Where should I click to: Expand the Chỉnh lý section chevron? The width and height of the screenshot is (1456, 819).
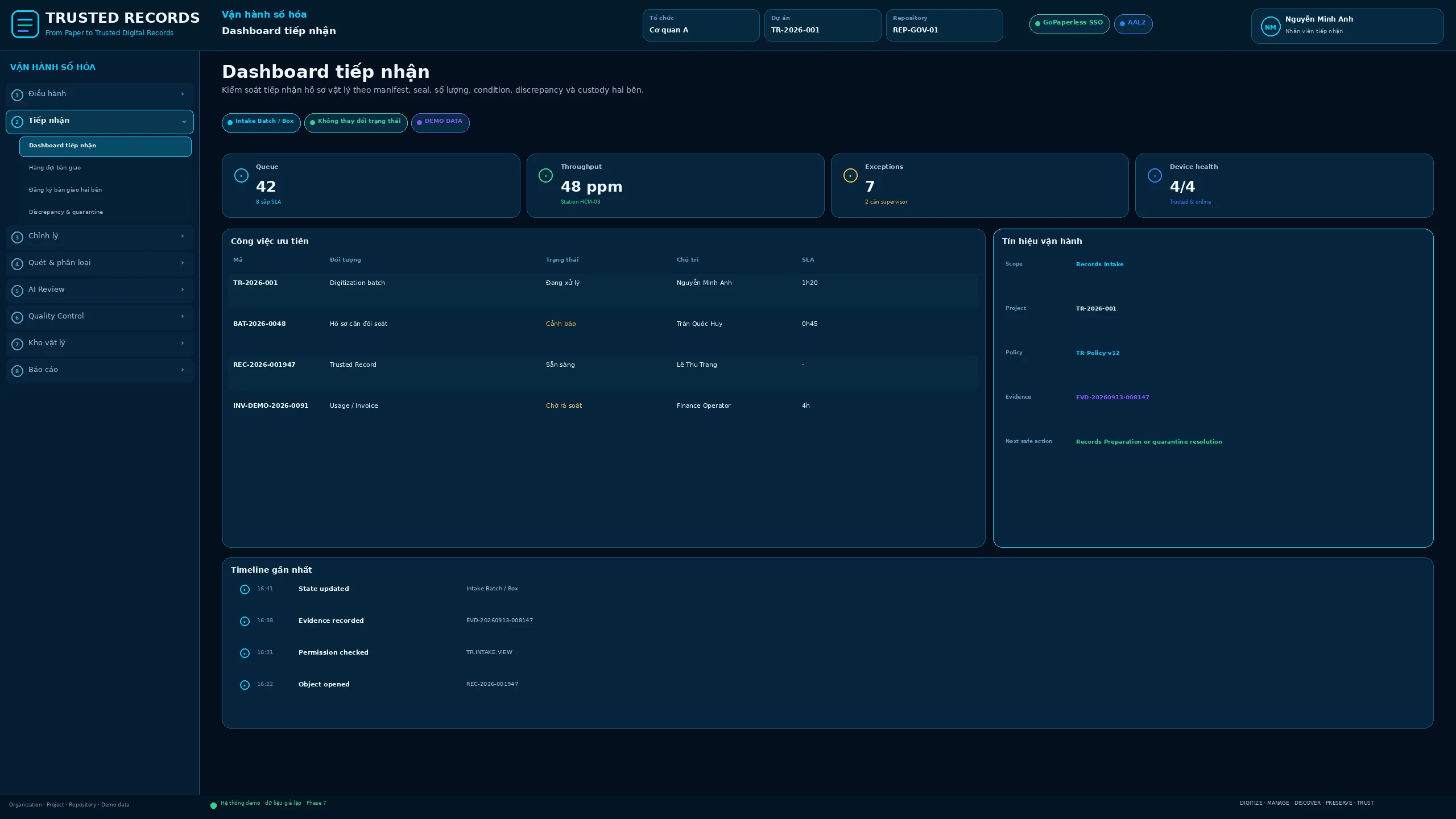pyautogui.click(x=183, y=236)
